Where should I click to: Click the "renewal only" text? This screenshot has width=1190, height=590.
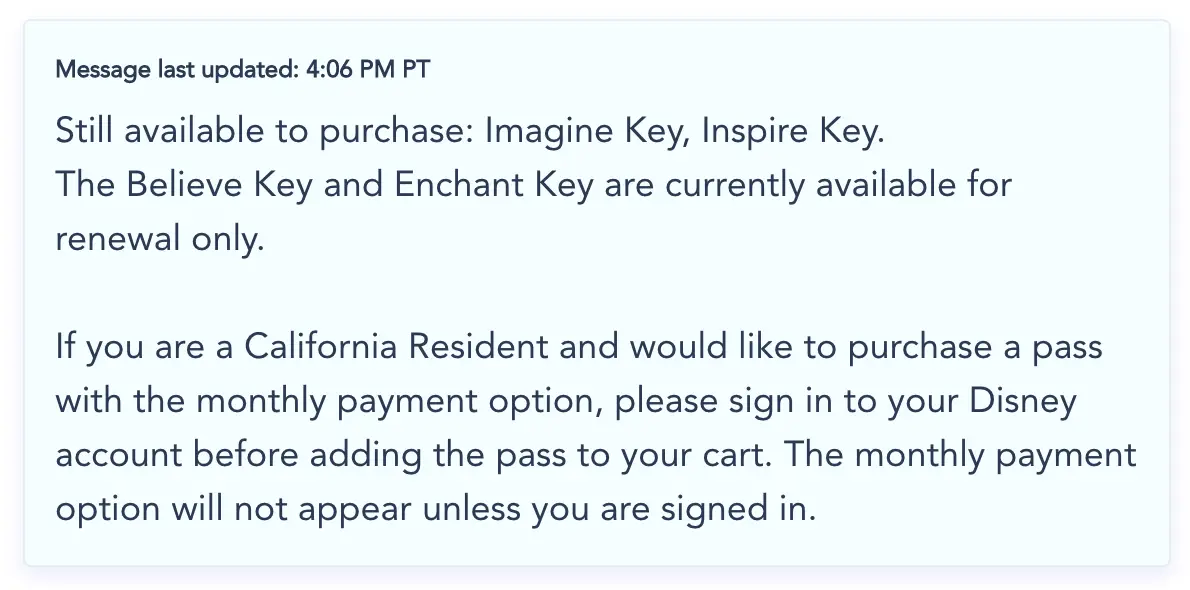tap(160, 240)
